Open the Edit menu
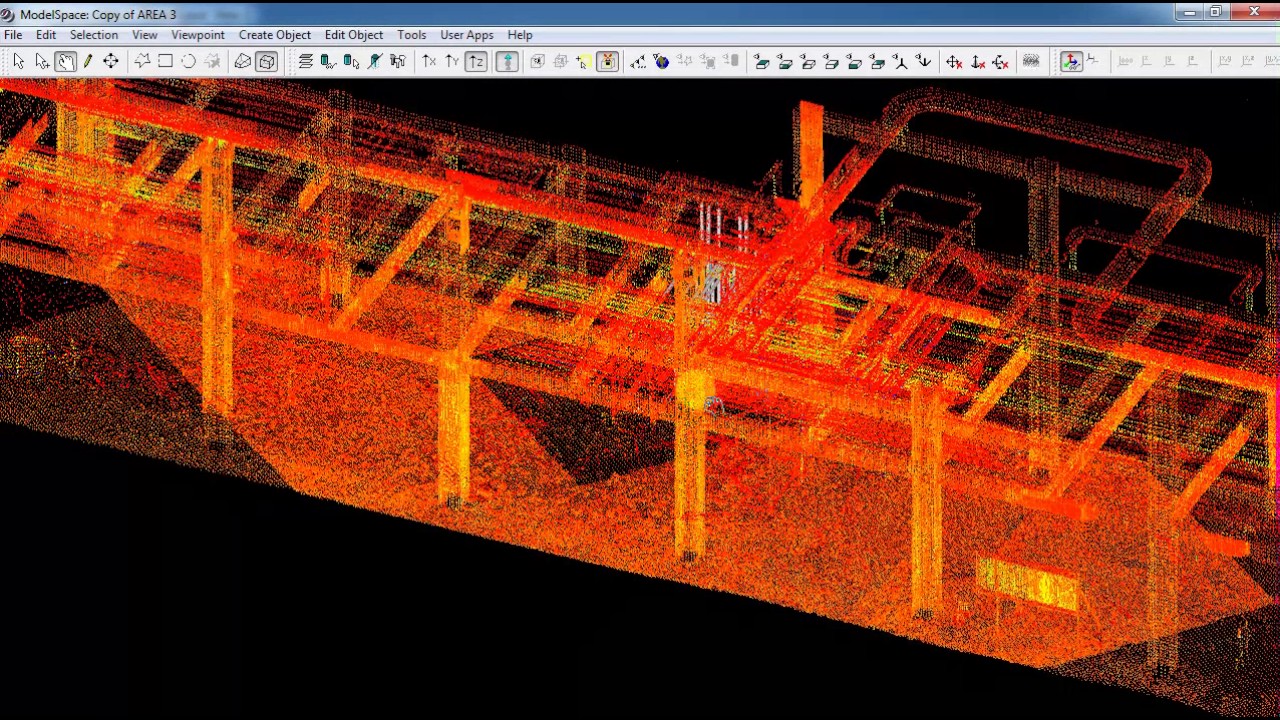The image size is (1280, 720). coord(46,35)
